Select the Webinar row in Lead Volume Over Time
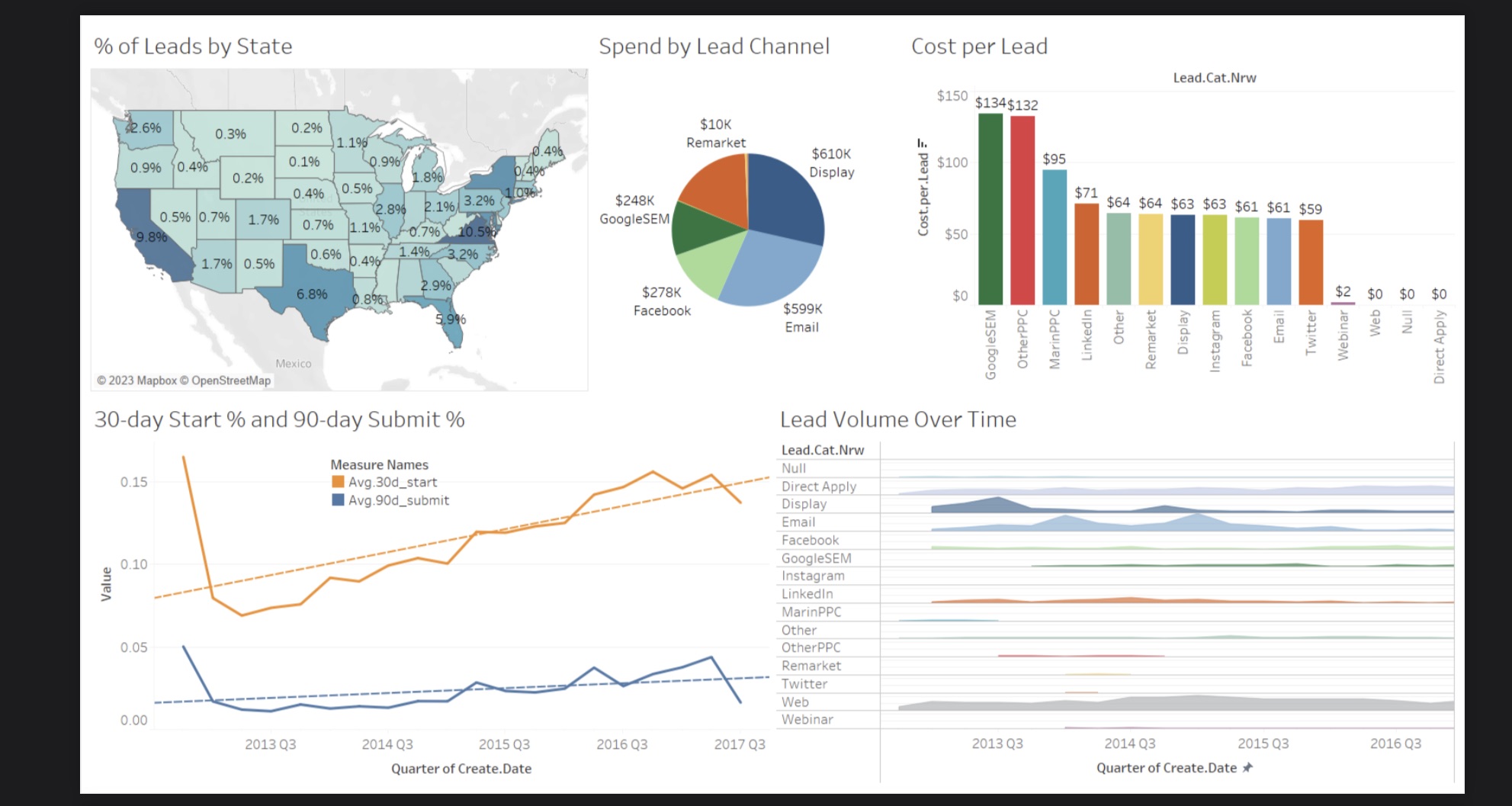The height and width of the screenshot is (806, 1512). click(1116, 720)
